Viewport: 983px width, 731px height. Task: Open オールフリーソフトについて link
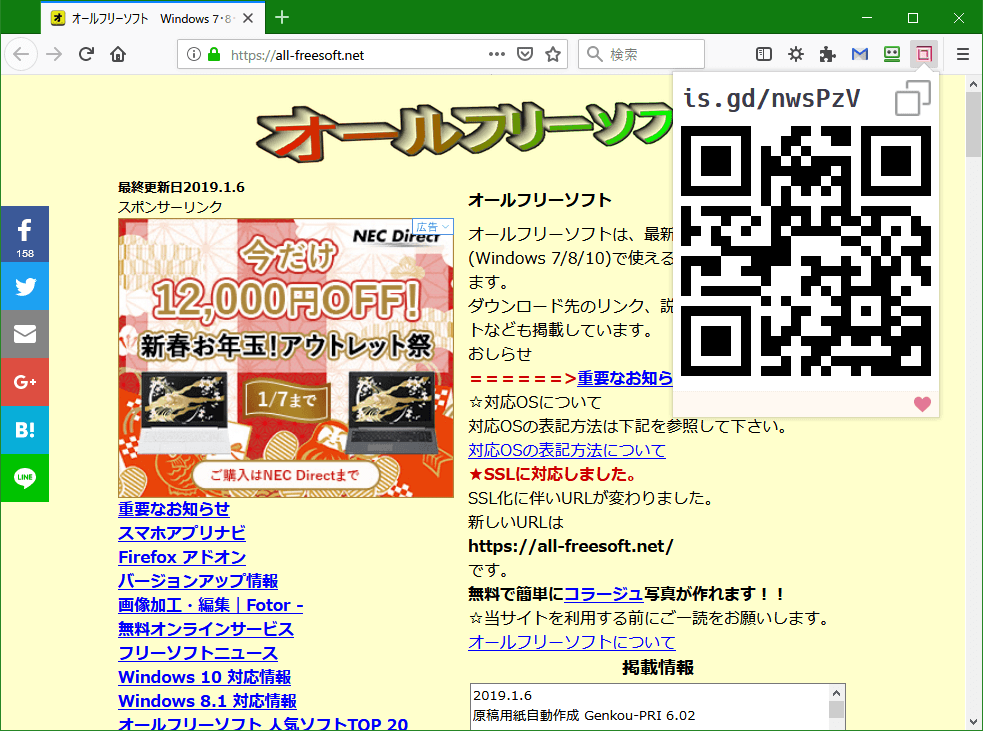[572, 642]
